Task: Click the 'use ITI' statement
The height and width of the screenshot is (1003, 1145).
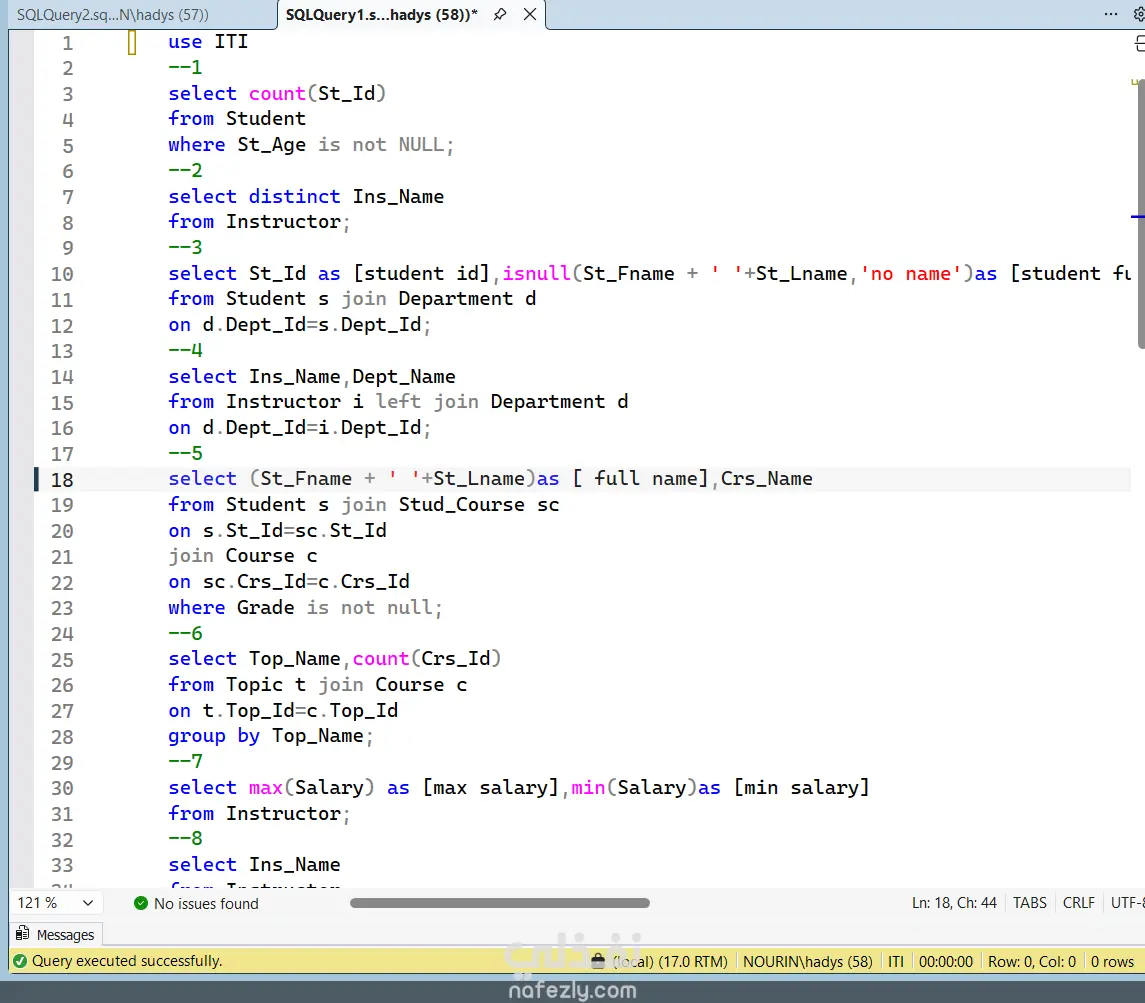Action: pyautogui.click(x=208, y=42)
